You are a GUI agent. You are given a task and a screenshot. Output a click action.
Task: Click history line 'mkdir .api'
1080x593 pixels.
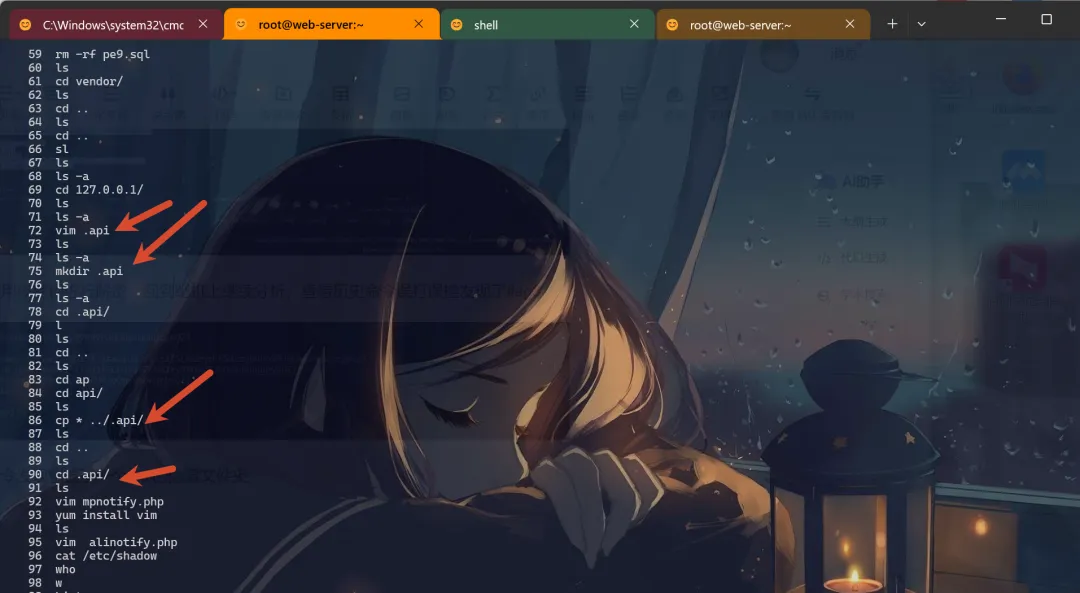(89, 271)
